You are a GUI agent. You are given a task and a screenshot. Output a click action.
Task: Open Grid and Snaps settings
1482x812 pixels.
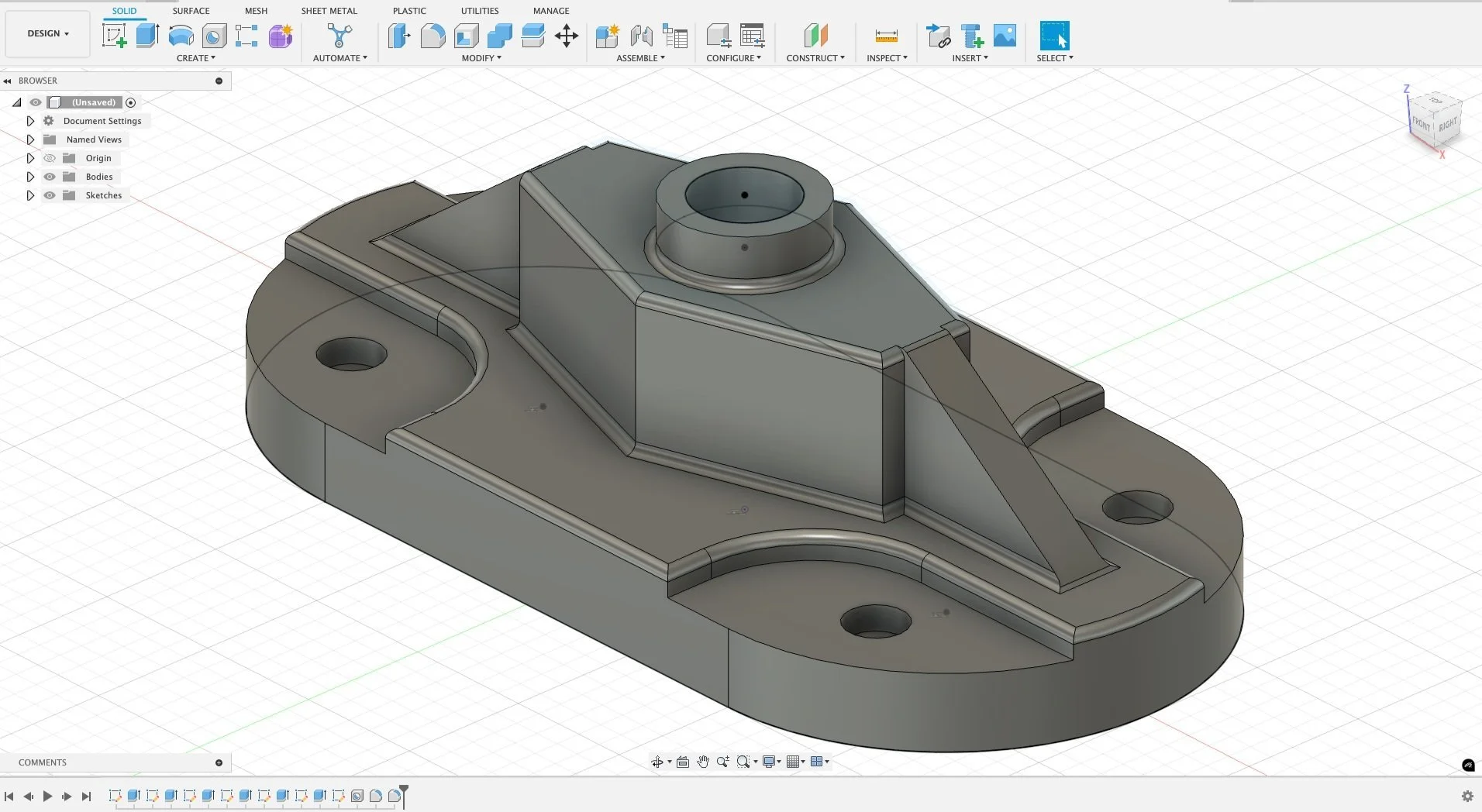pos(793,762)
